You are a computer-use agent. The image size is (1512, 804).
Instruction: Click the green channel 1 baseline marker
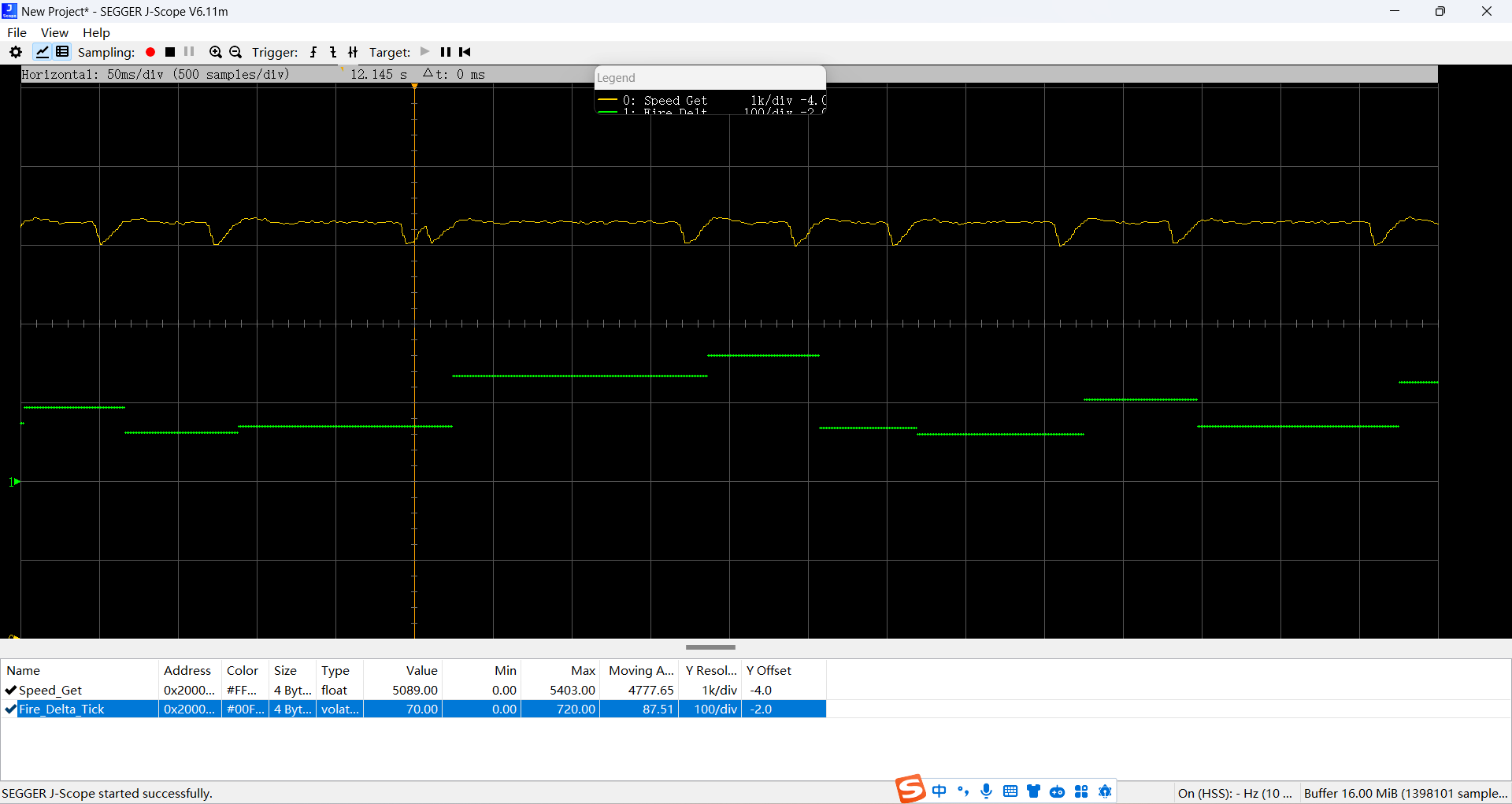15,481
